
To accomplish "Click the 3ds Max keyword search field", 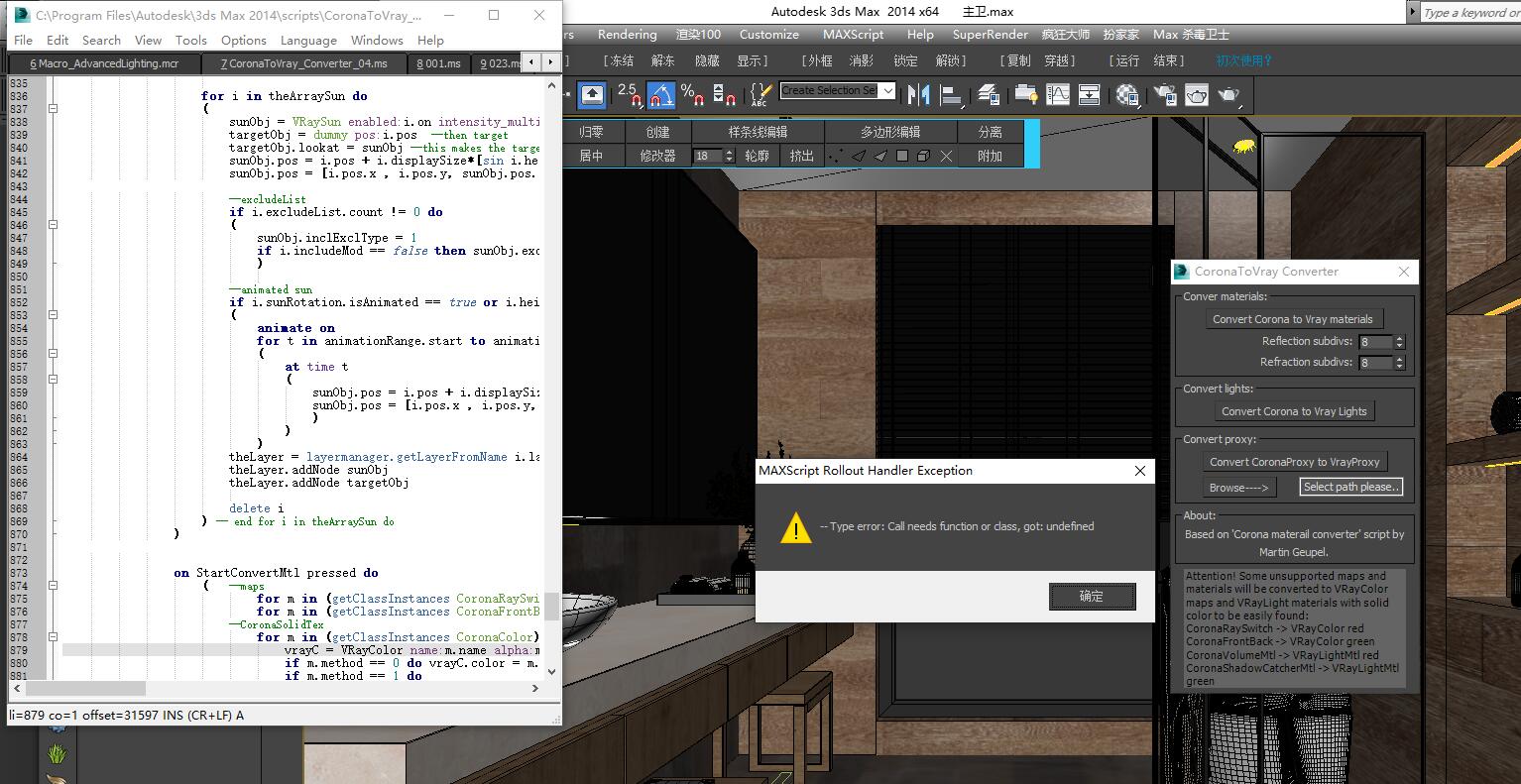I will coord(1470,13).
